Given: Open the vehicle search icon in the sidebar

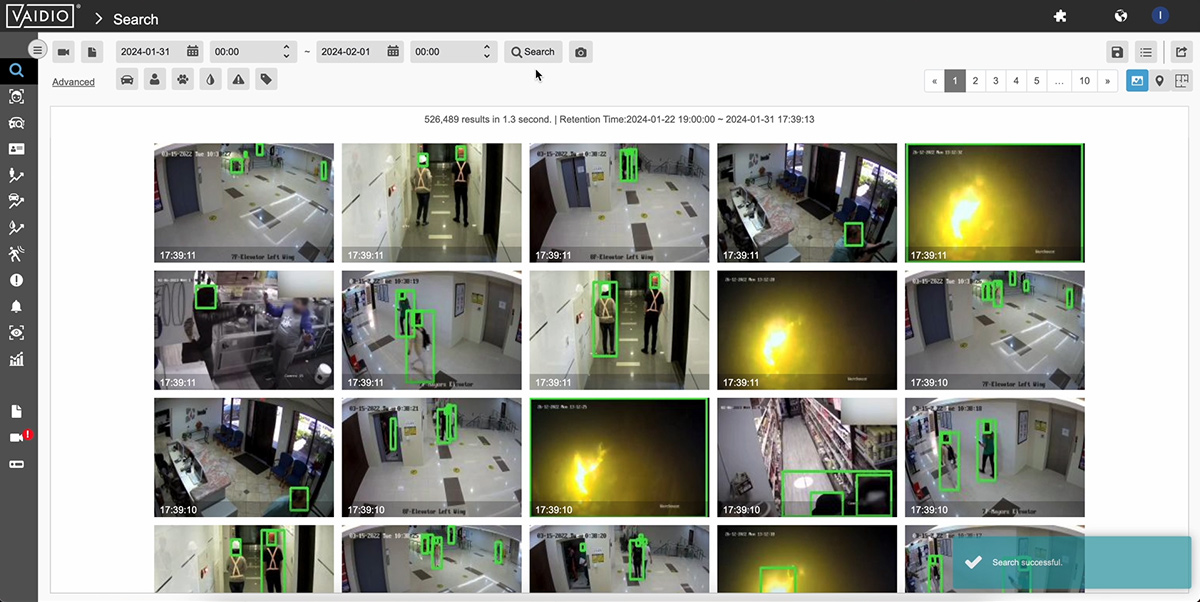Looking at the screenshot, I should click(x=16, y=122).
